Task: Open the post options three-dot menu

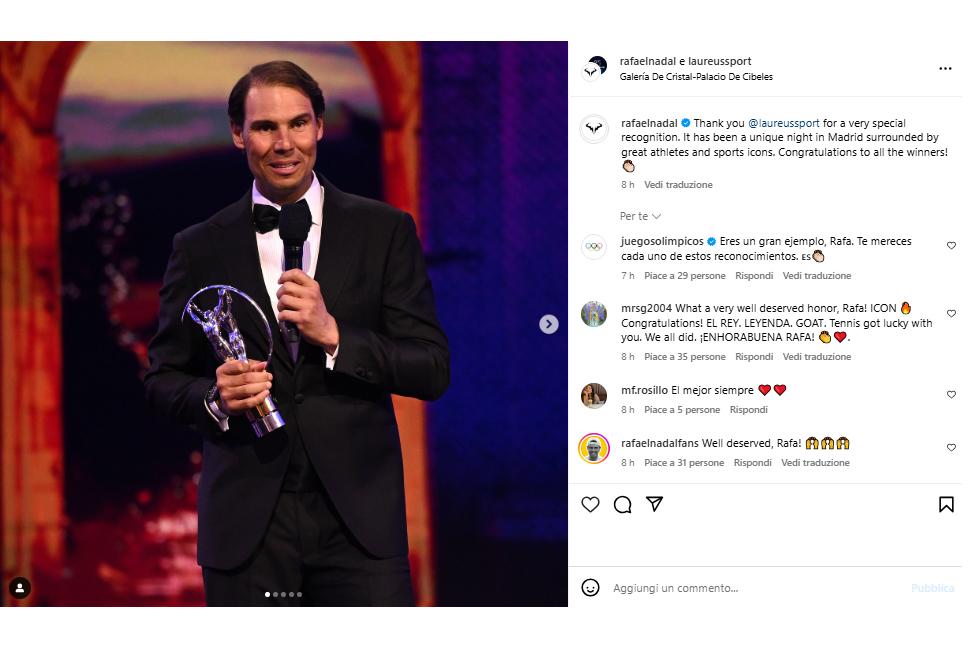Action: coord(945,68)
